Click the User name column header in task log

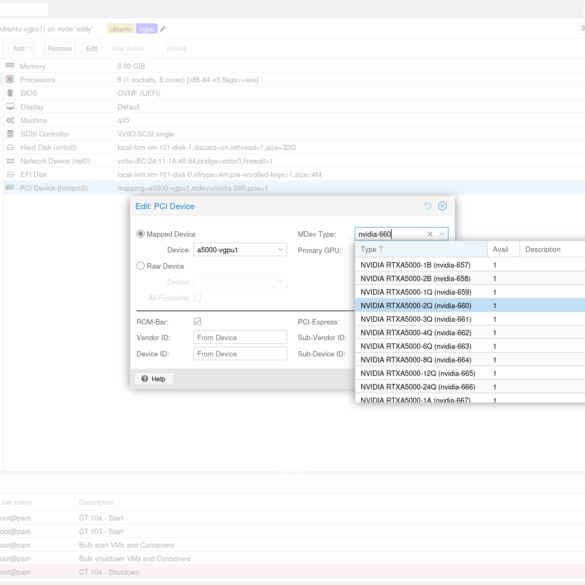[37, 502]
